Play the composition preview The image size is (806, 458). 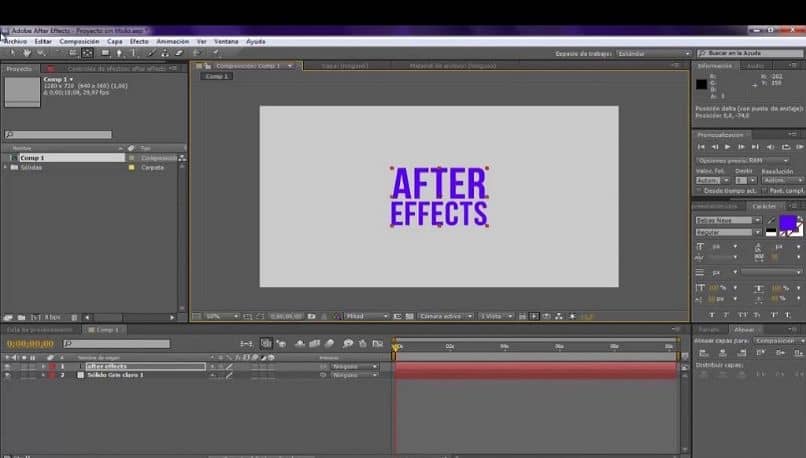[727, 147]
